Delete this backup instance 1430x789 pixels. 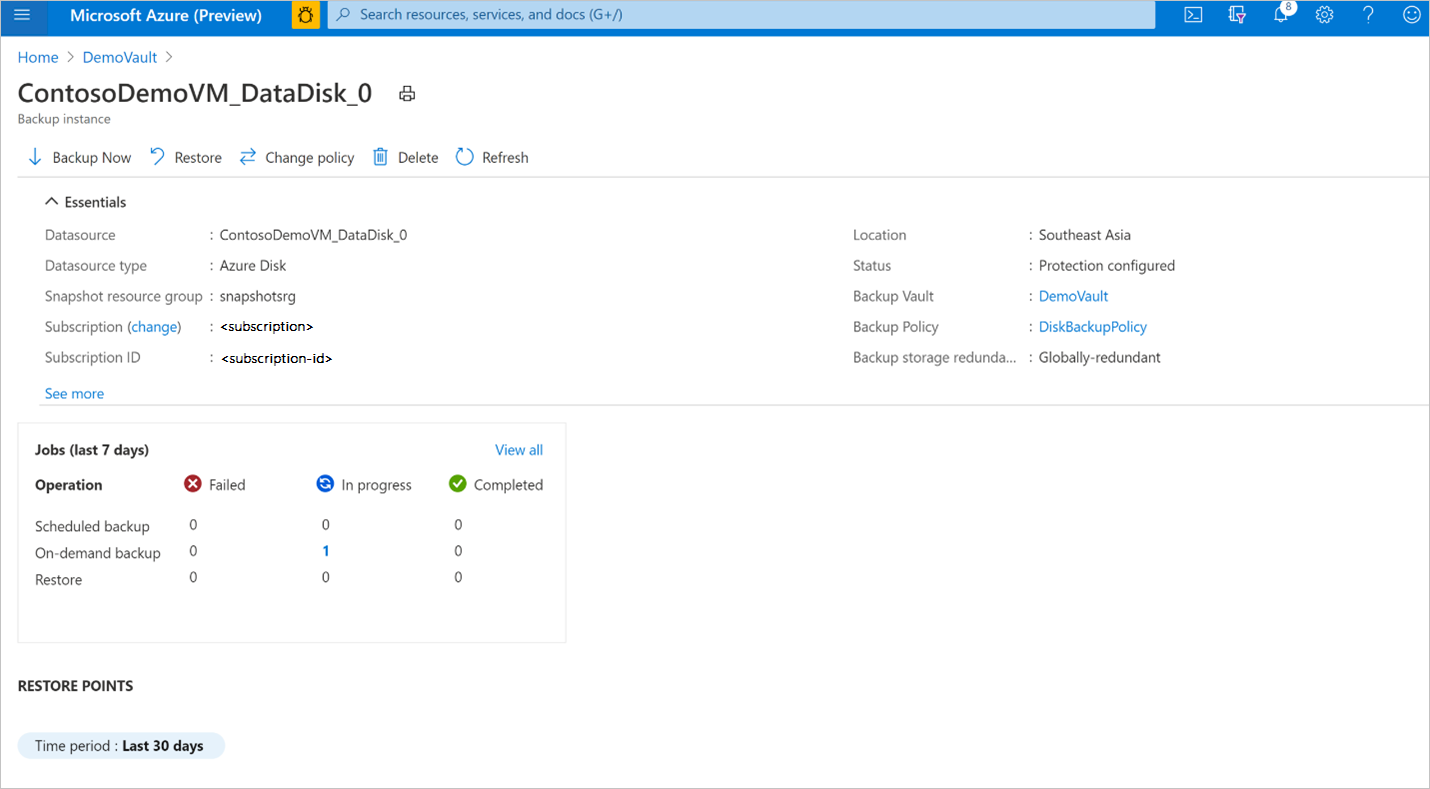[x=406, y=157]
